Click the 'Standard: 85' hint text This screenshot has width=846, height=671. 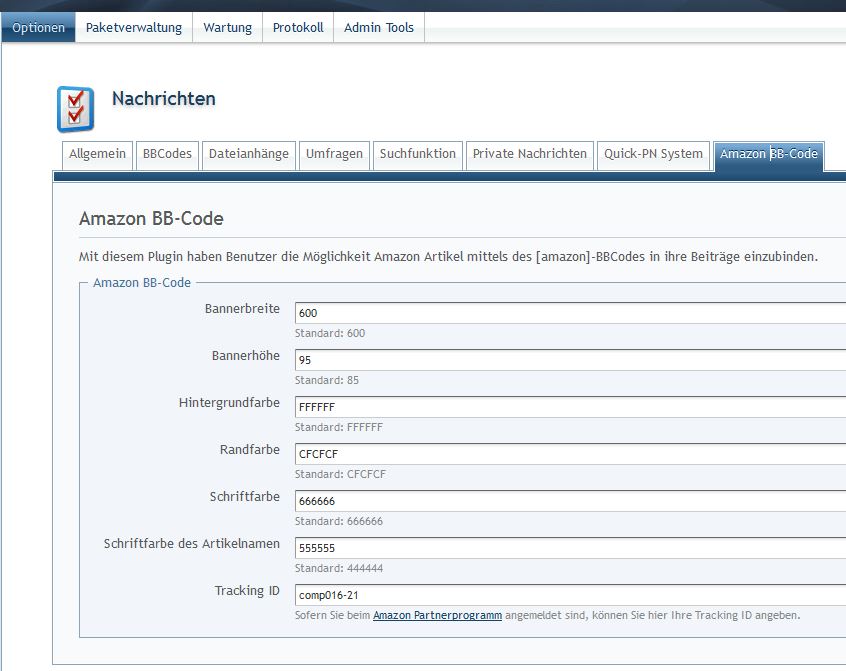tap(326, 380)
